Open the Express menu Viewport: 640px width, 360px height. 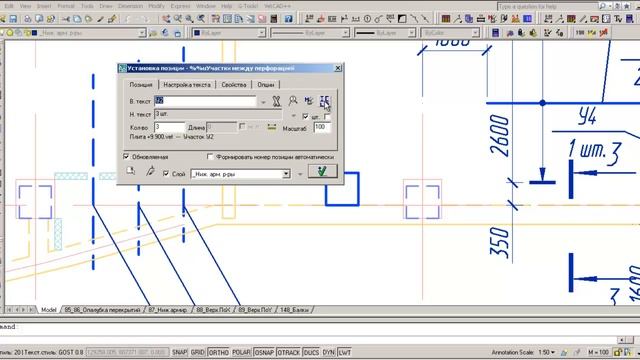[180, 6]
